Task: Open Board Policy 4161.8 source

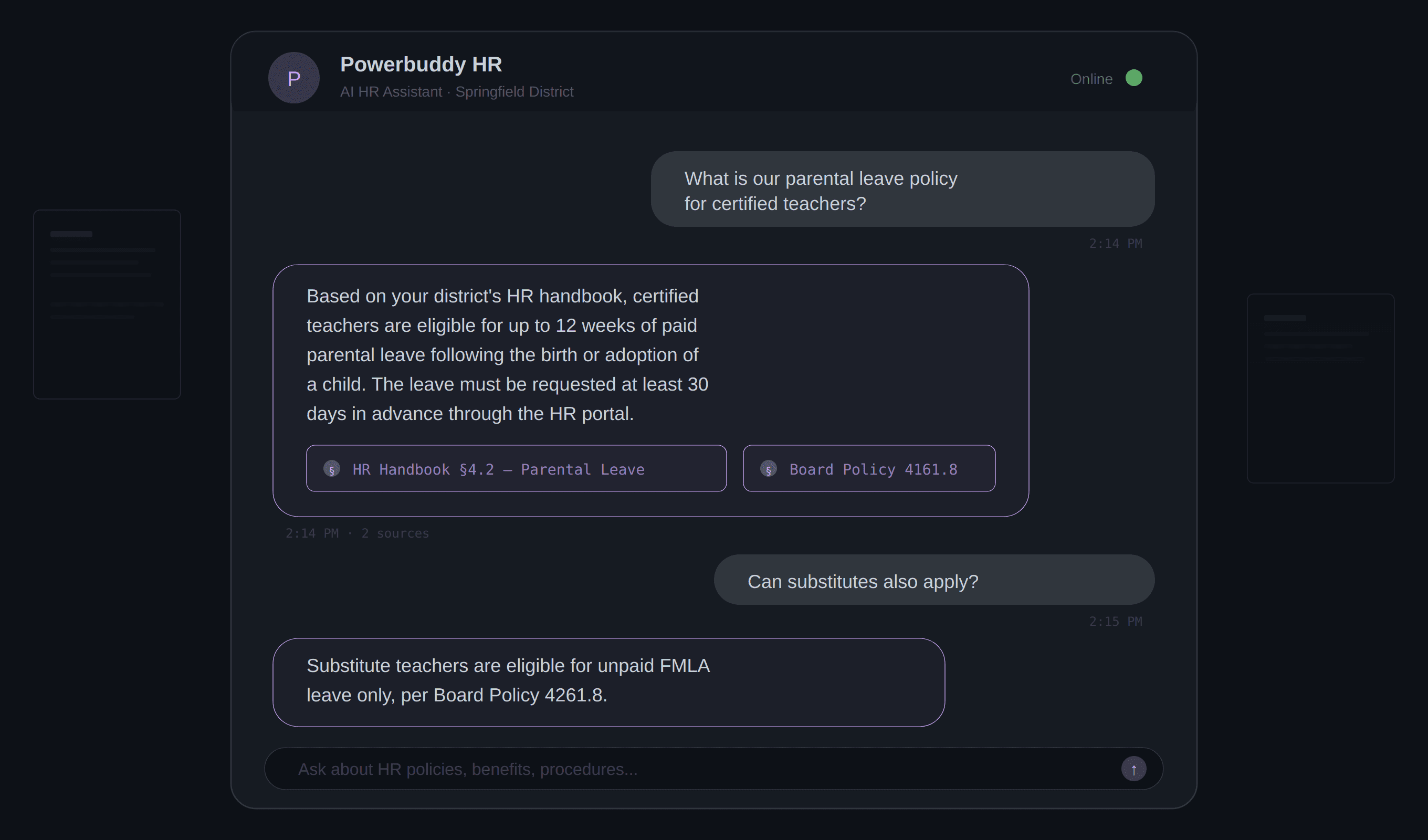Action: point(873,469)
